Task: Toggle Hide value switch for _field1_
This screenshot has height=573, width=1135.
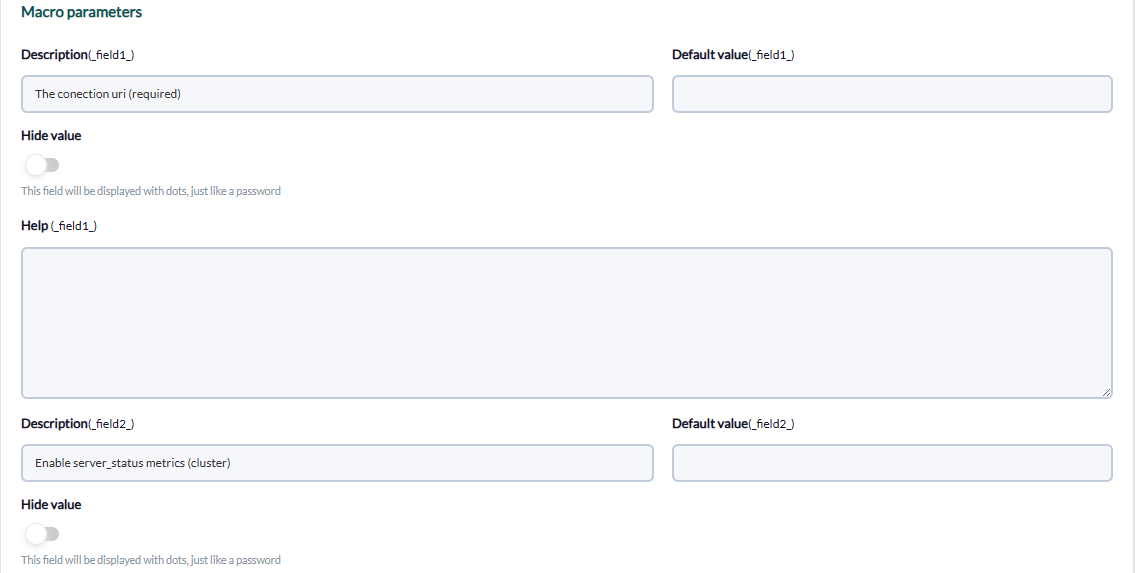Action: point(42,165)
